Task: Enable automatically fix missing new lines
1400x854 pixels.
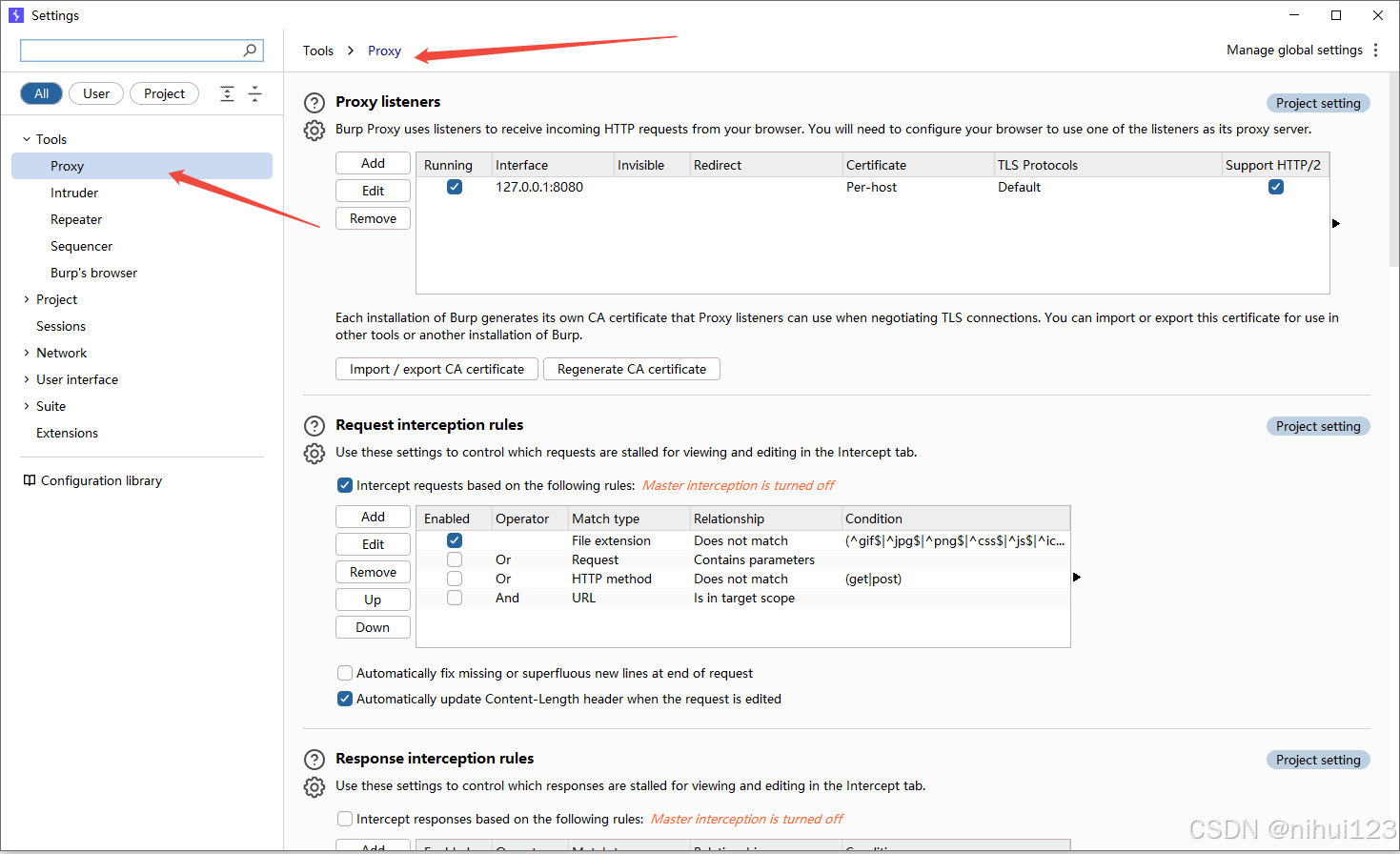Action: coord(345,673)
